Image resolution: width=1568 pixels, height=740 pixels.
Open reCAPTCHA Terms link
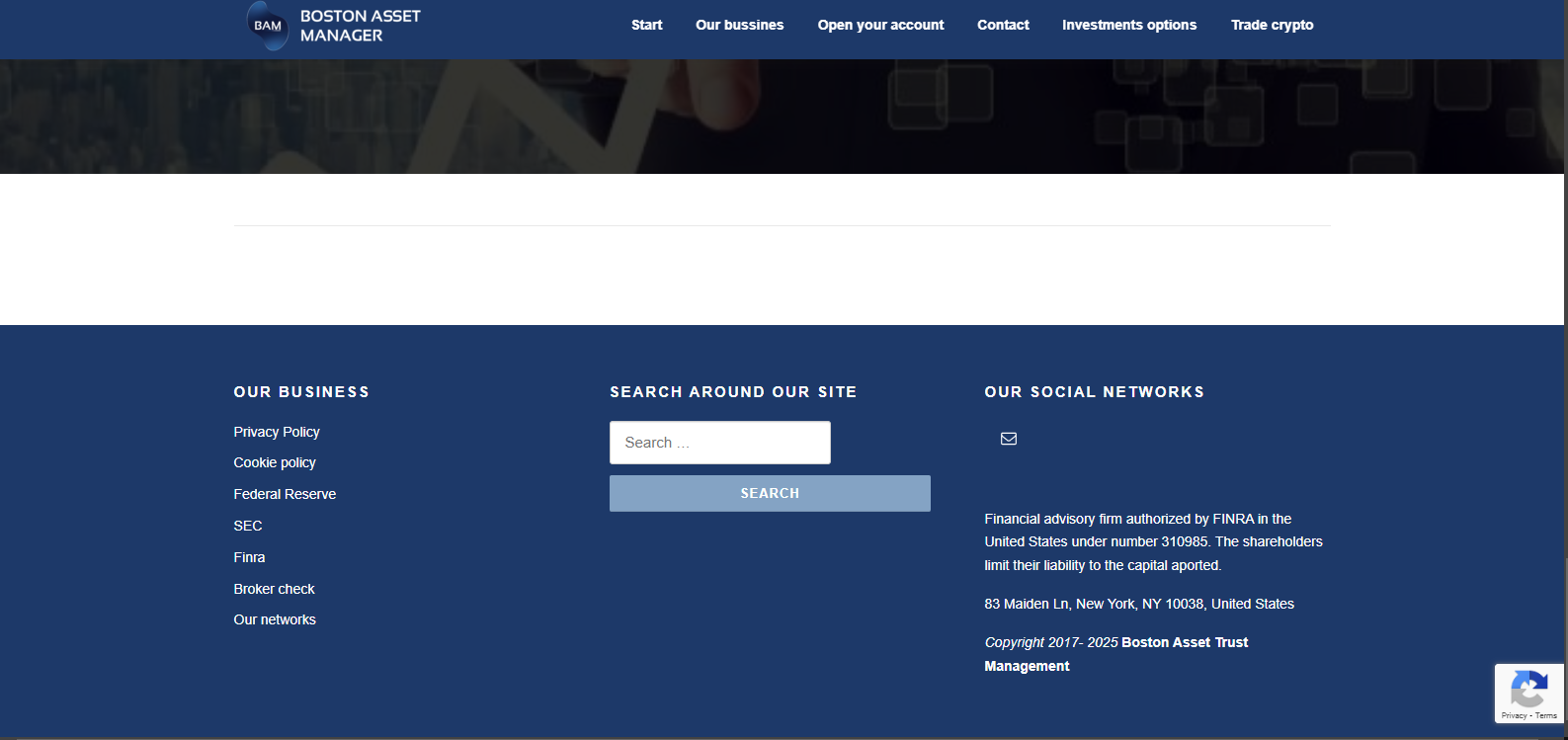[1546, 715]
